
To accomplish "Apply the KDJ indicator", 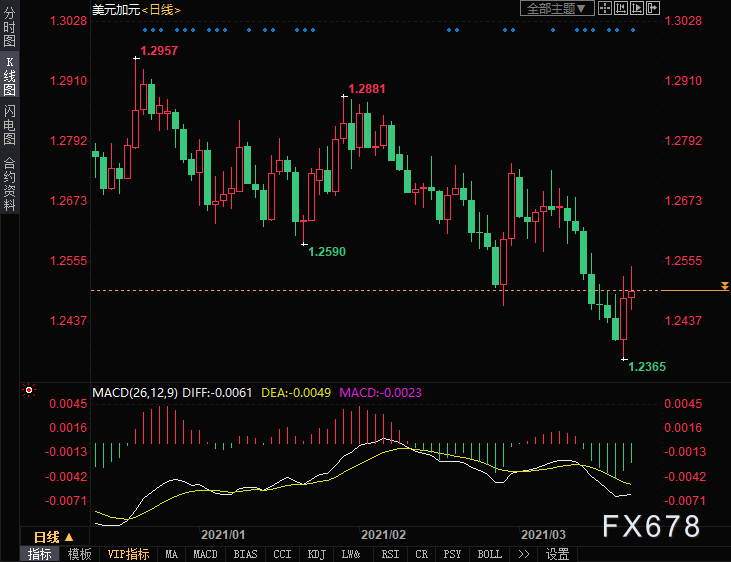I will click(x=317, y=554).
